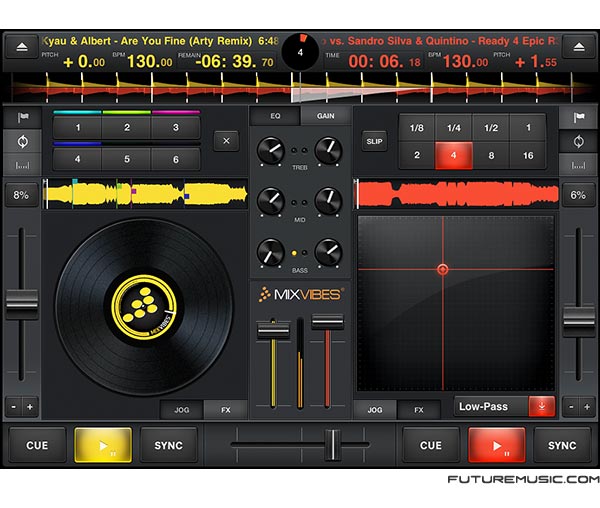This screenshot has width=600, height=508.
Task: Hit CUE on the left deck
Action: point(37,445)
